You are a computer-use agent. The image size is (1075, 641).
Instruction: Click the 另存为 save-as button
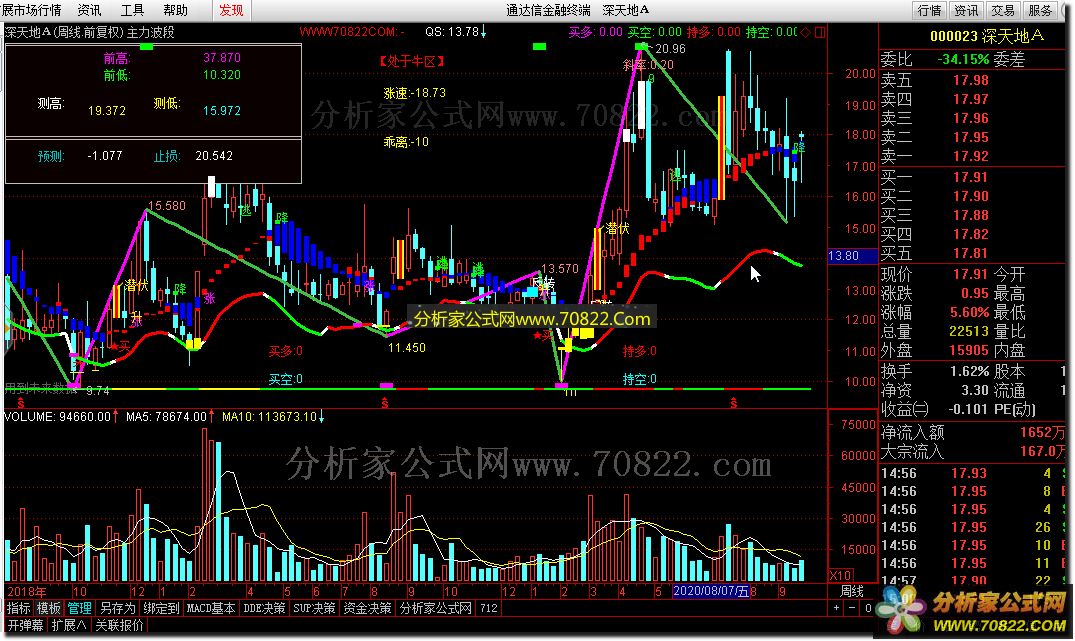(x=117, y=608)
